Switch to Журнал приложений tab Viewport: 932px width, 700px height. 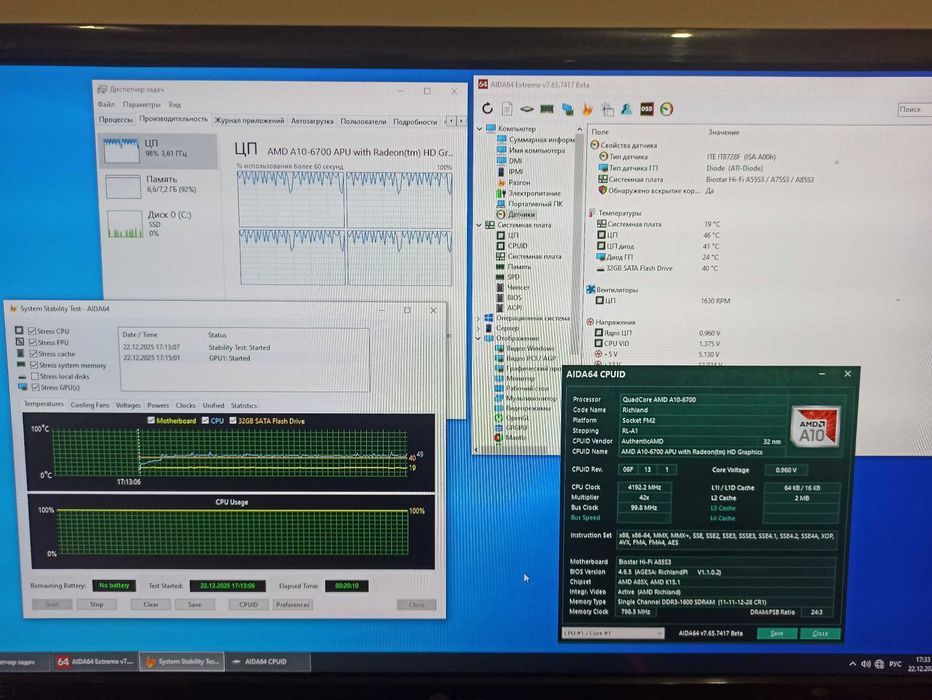pyautogui.click(x=249, y=121)
